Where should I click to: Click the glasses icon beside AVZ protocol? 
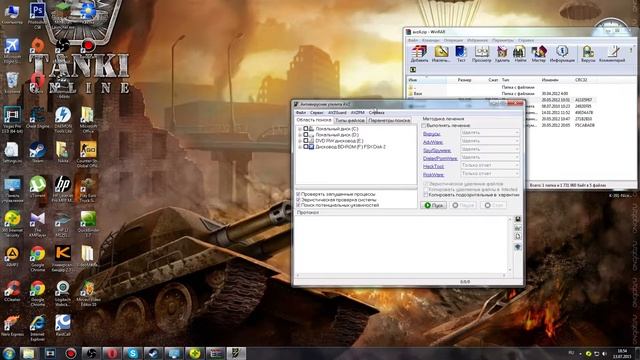click(518, 228)
